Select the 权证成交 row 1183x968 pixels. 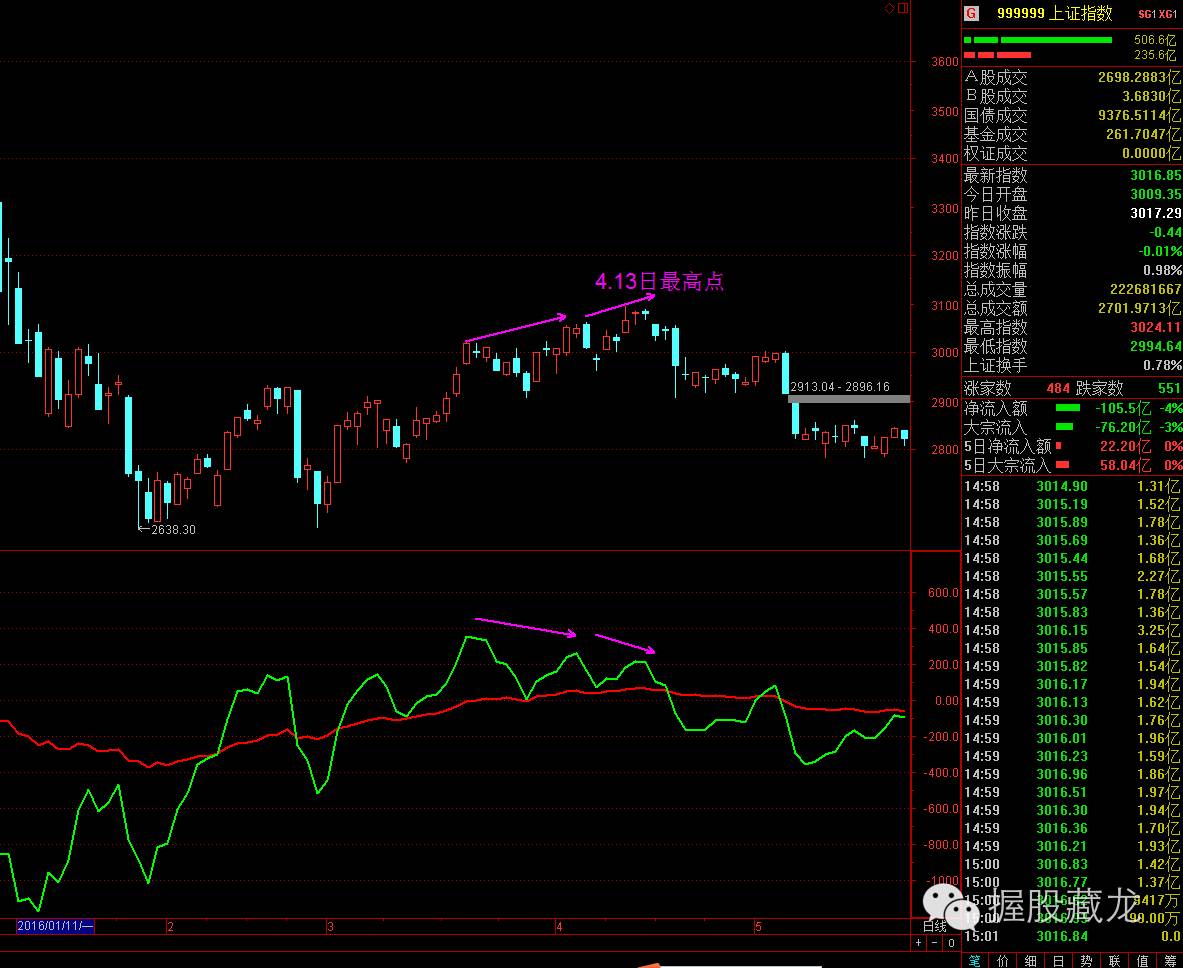point(1072,153)
